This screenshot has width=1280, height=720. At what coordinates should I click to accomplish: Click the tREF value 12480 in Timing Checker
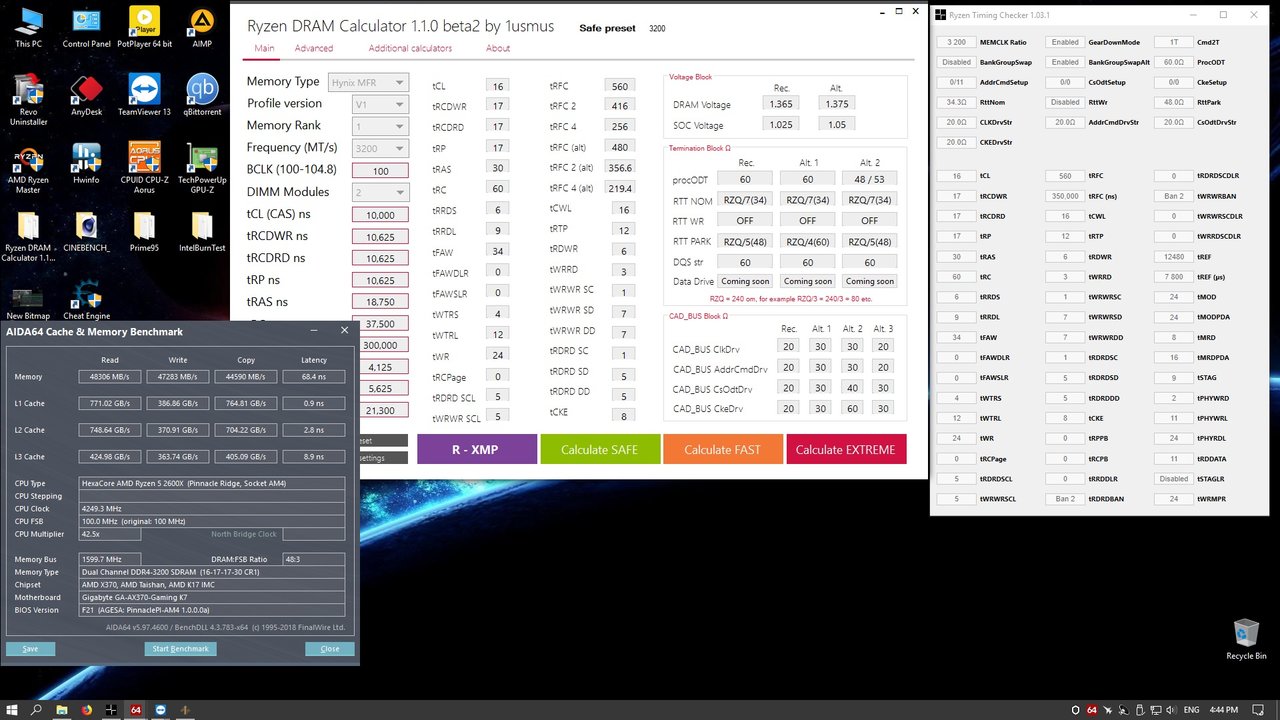tap(1174, 256)
